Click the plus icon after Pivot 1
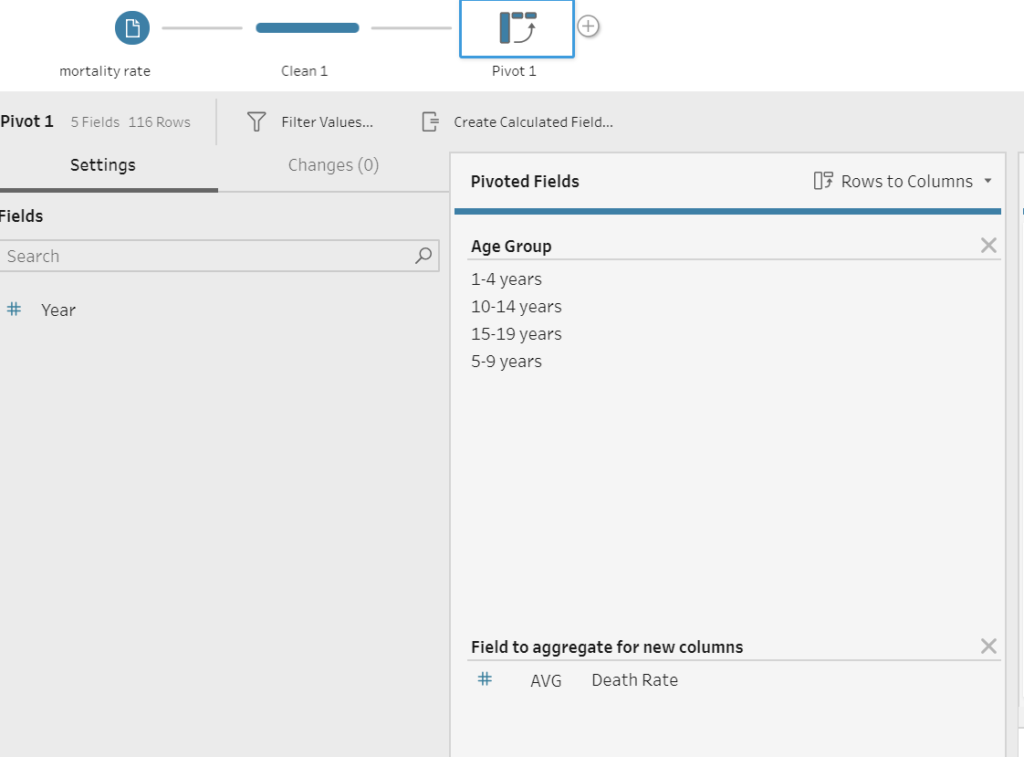The height and width of the screenshot is (757, 1024). [589, 27]
